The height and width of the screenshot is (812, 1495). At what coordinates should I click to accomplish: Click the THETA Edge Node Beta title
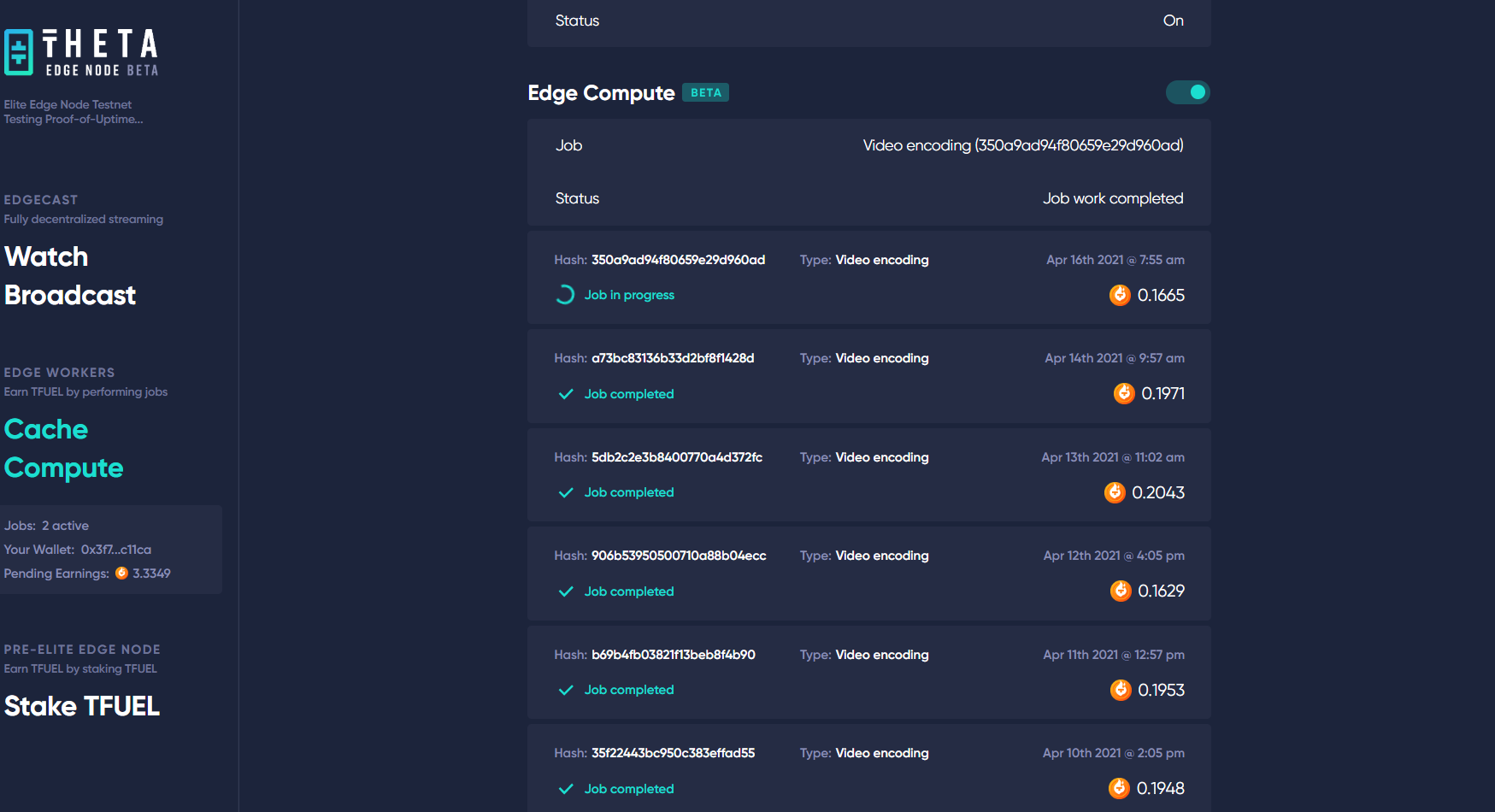pos(101,52)
